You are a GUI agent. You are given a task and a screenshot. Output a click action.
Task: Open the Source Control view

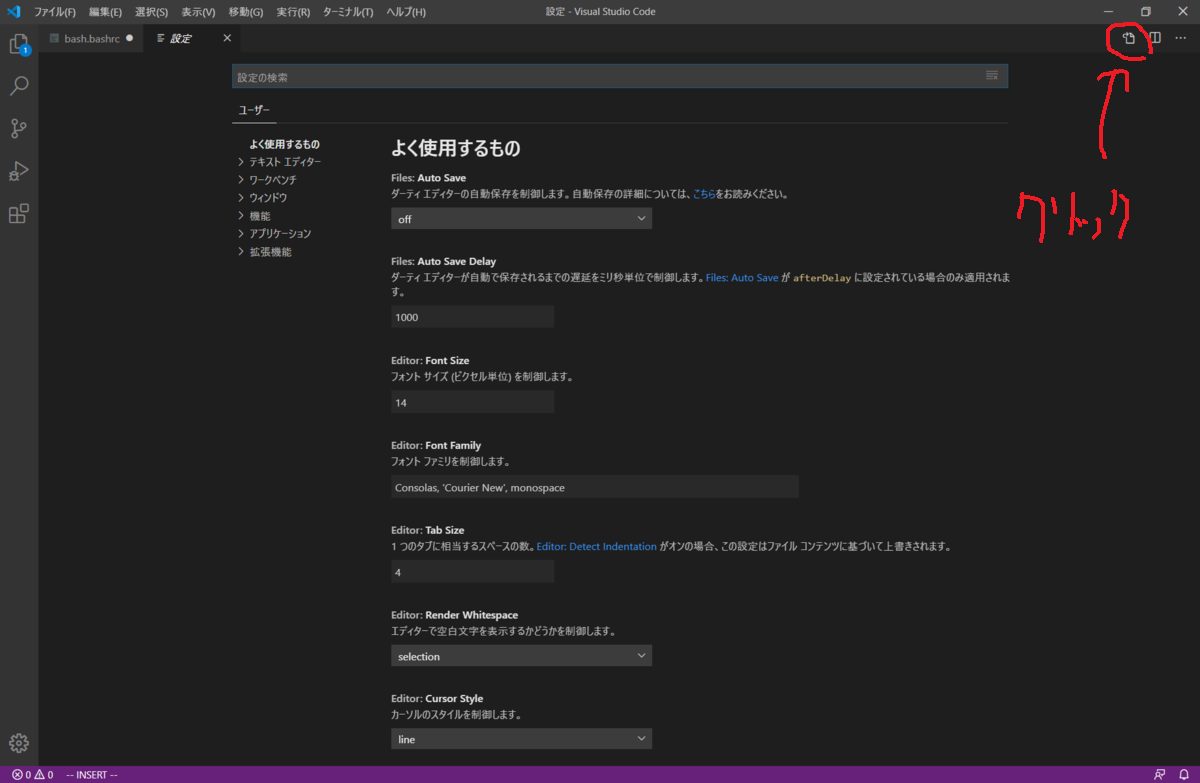pyautogui.click(x=19, y=129)
